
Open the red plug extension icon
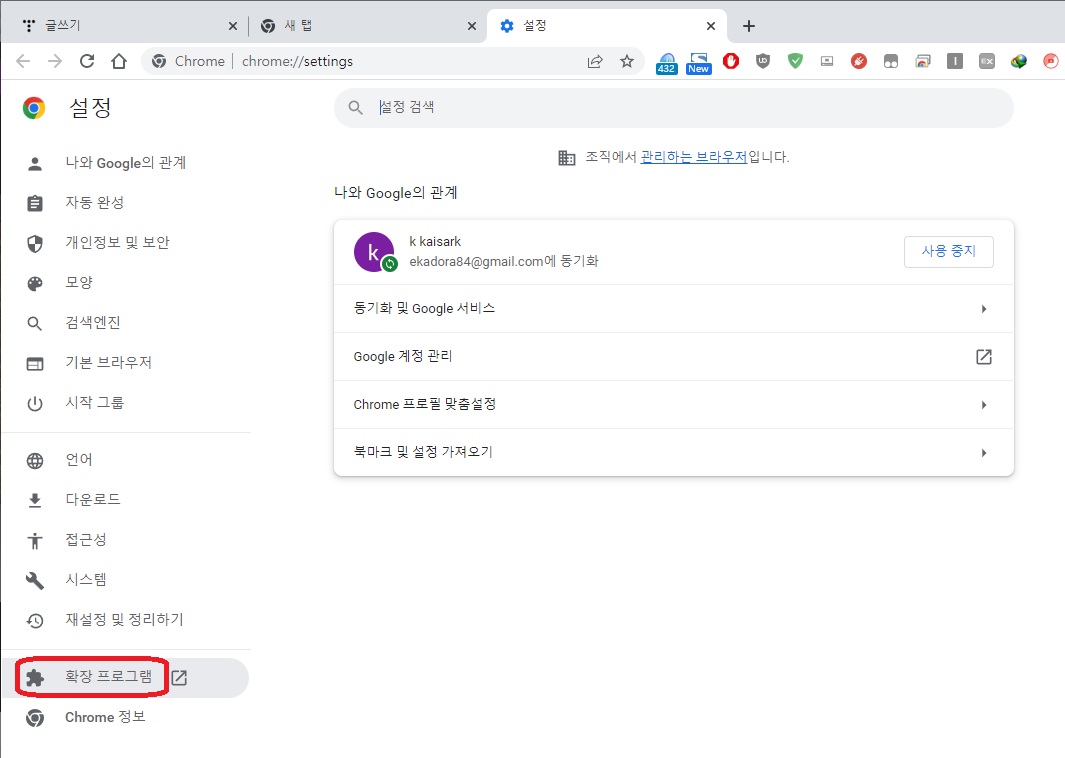(859, 61)
